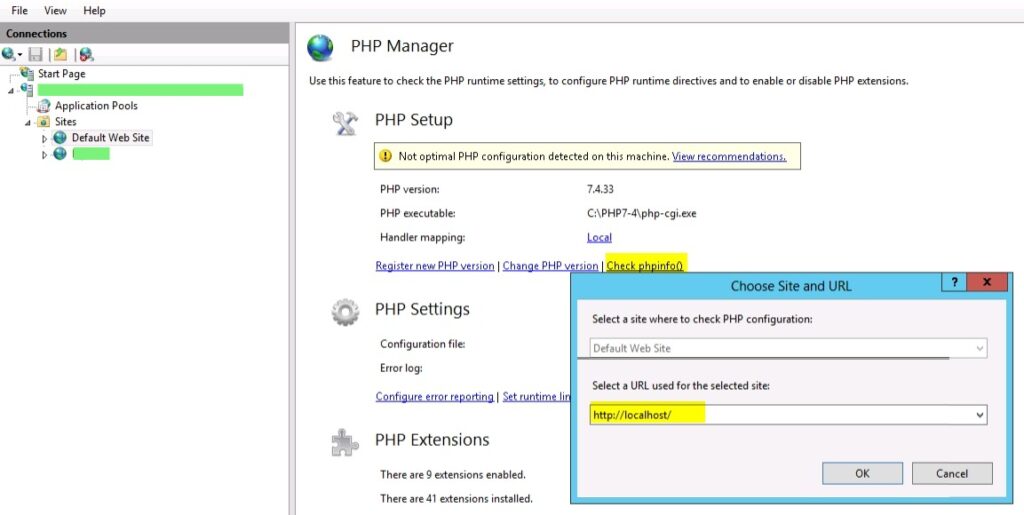The width and height of the screenshot is (1024, 515).
Task: Confirm the dialog with OK
Action: click(x=862, y=473)
